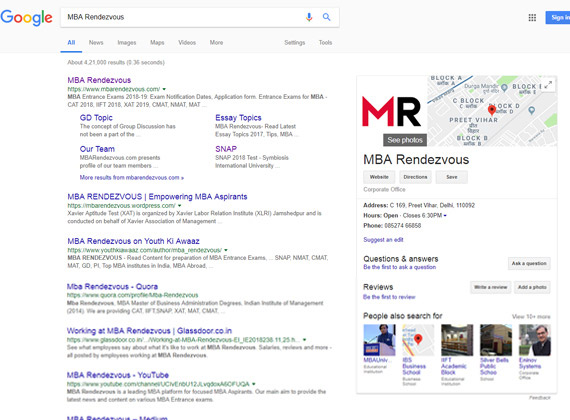Click the Sign in button

click(558, 17)
